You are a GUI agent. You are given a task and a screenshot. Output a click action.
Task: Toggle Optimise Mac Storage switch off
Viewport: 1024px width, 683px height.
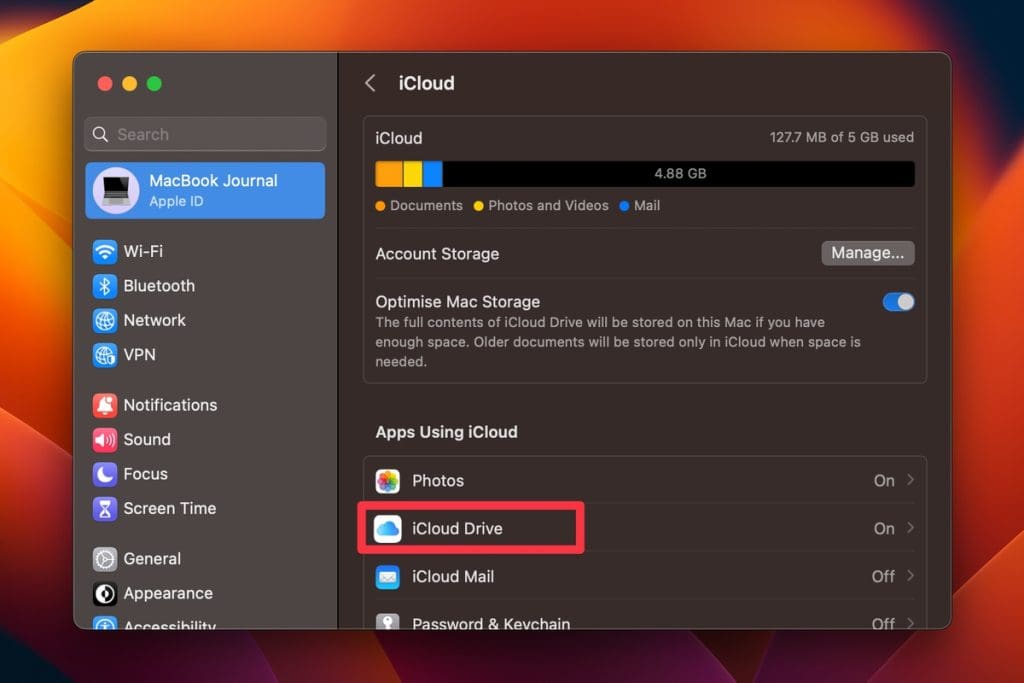pos(899,302)
